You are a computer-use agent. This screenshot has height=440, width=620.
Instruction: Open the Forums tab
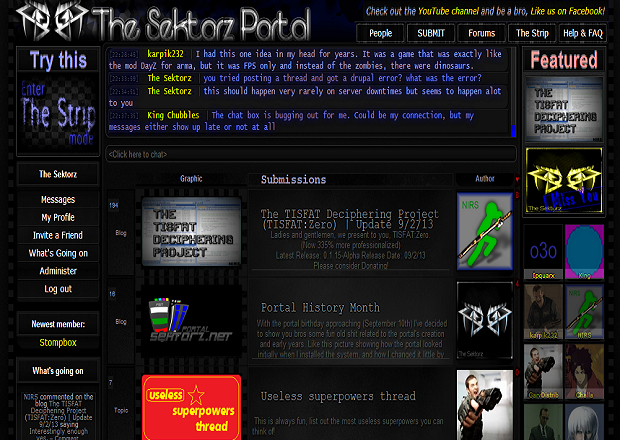click(x=482, y=33)
